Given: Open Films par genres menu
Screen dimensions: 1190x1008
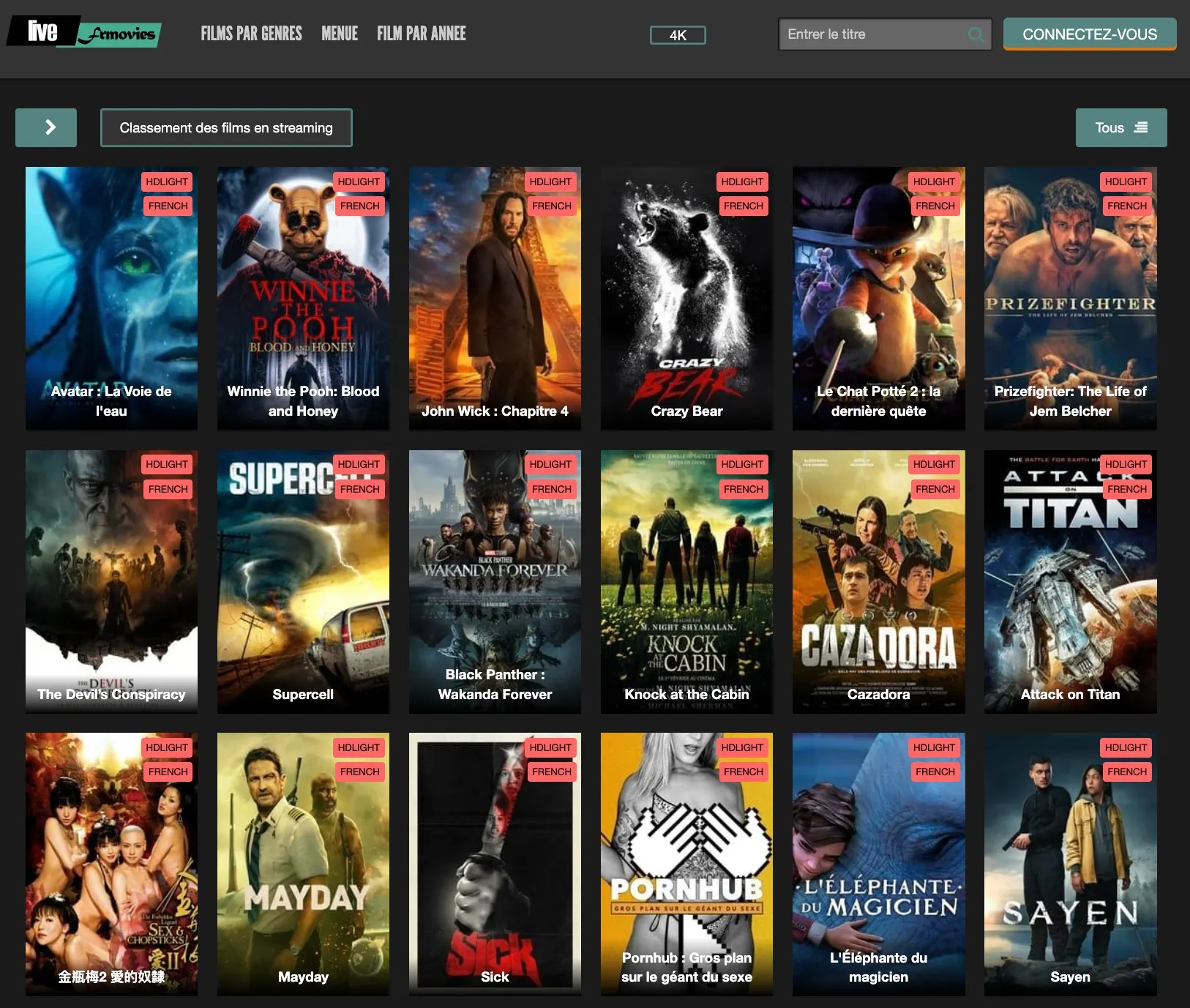Looking at the screenshot, I should click(251, 34).
